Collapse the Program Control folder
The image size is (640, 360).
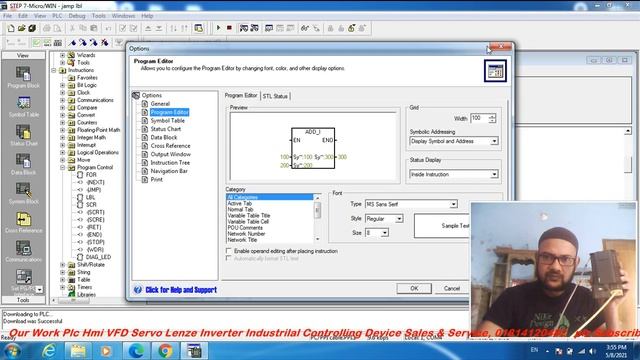click(62, 167)
